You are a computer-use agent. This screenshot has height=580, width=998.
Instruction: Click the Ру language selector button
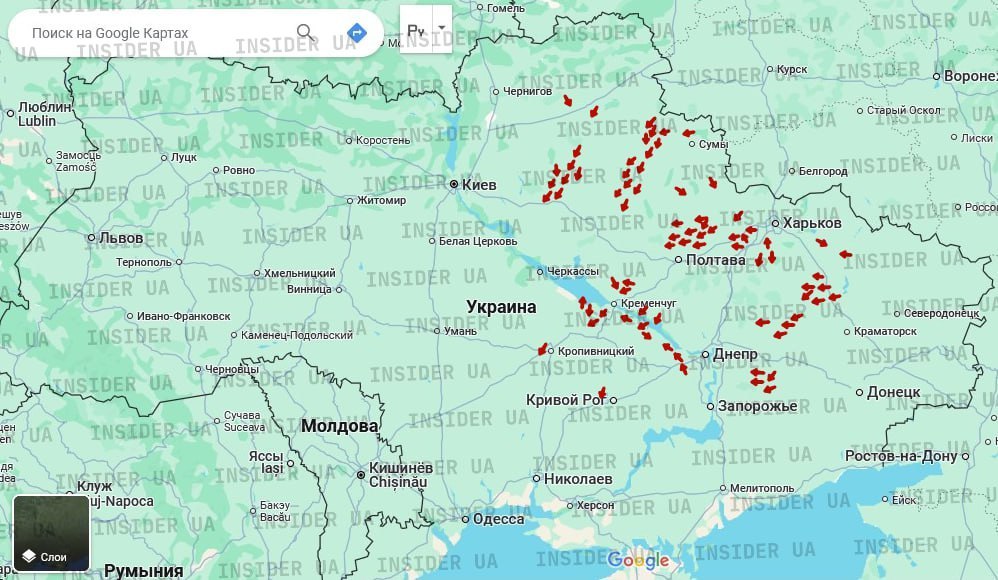[416, 30]
